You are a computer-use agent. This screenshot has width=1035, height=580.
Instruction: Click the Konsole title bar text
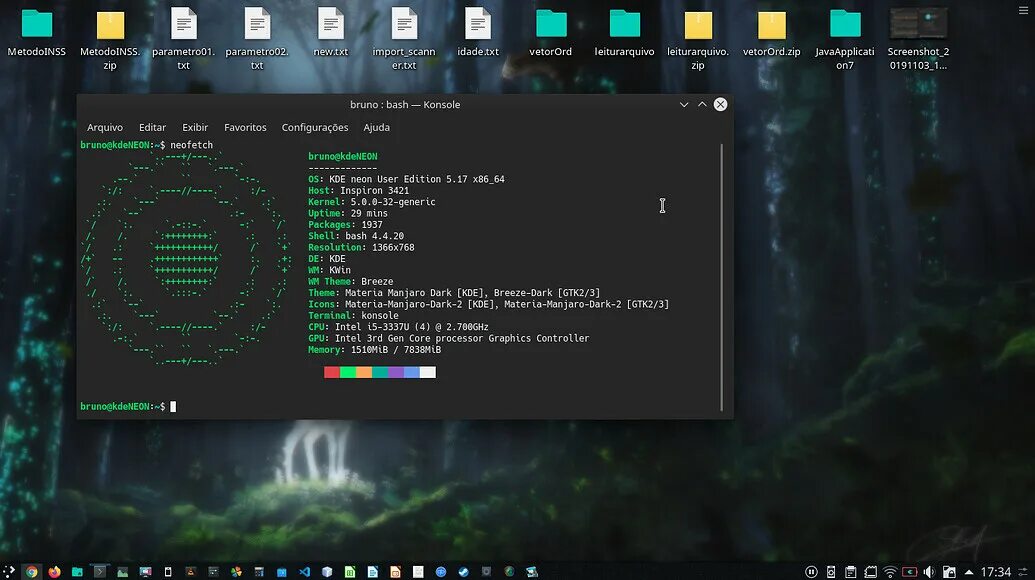click(405, 104)
